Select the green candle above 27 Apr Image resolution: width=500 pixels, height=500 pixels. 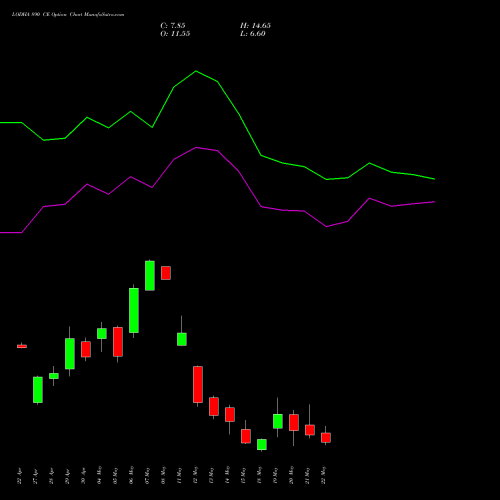[x=38, y=390]
